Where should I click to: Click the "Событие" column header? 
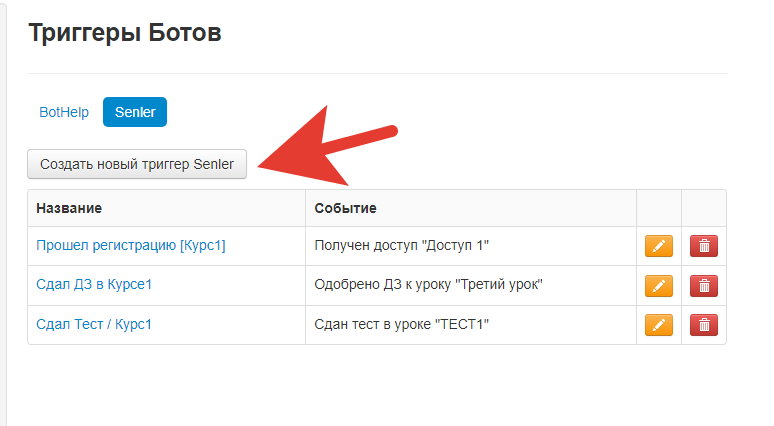(x=346, y=208)
